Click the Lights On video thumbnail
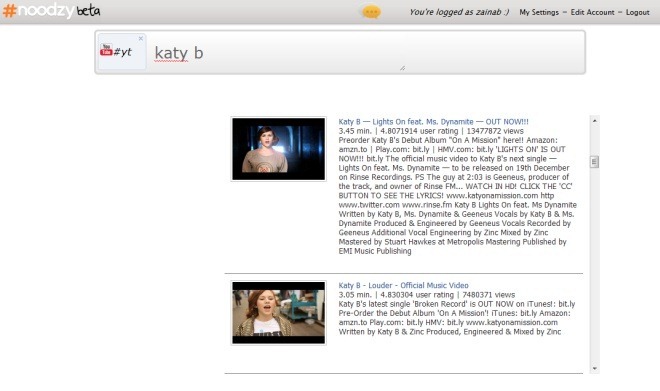660x391 pixels. click(x=279, y=149)
